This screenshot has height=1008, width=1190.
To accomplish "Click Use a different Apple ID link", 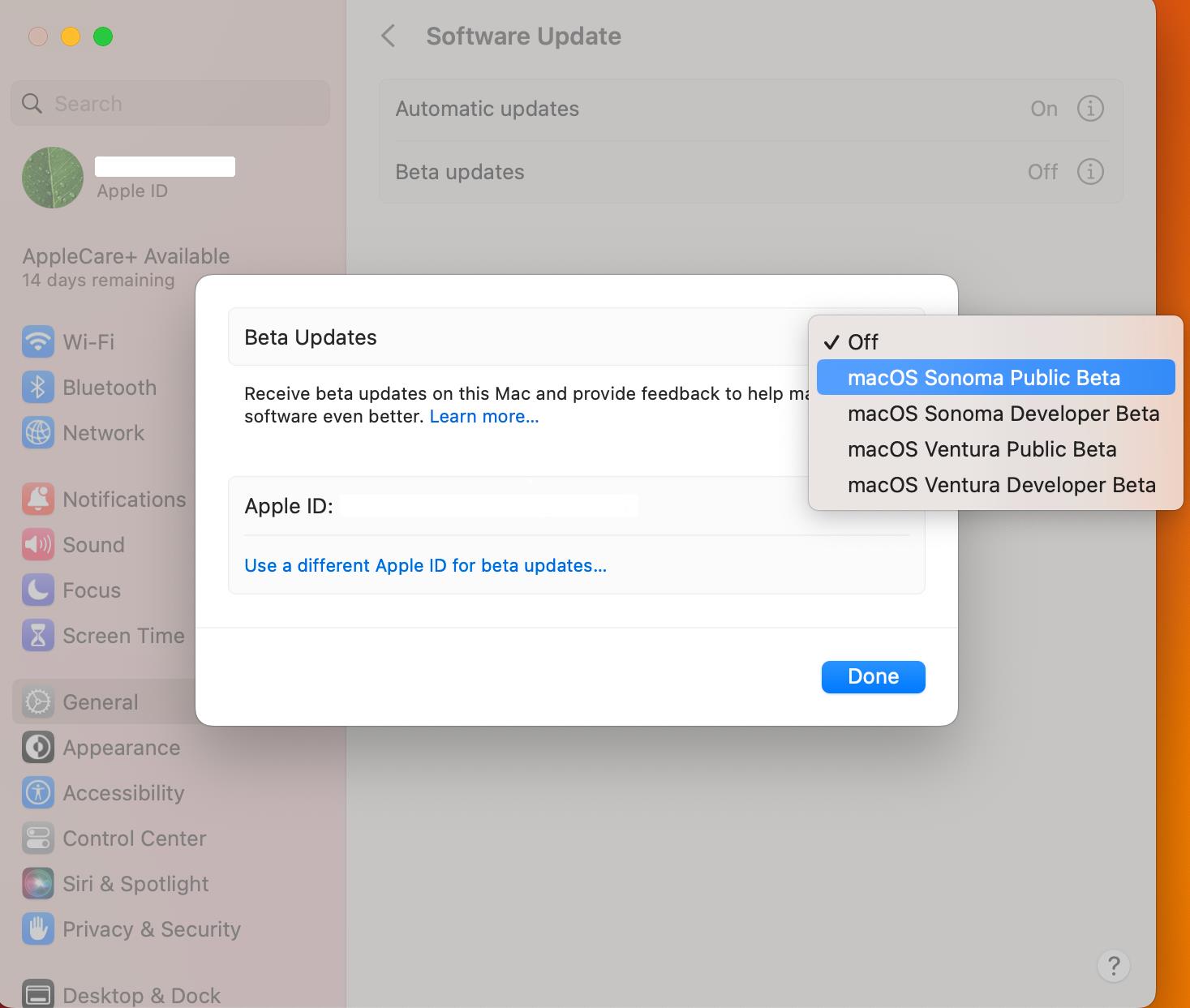I will click(425, 565).
